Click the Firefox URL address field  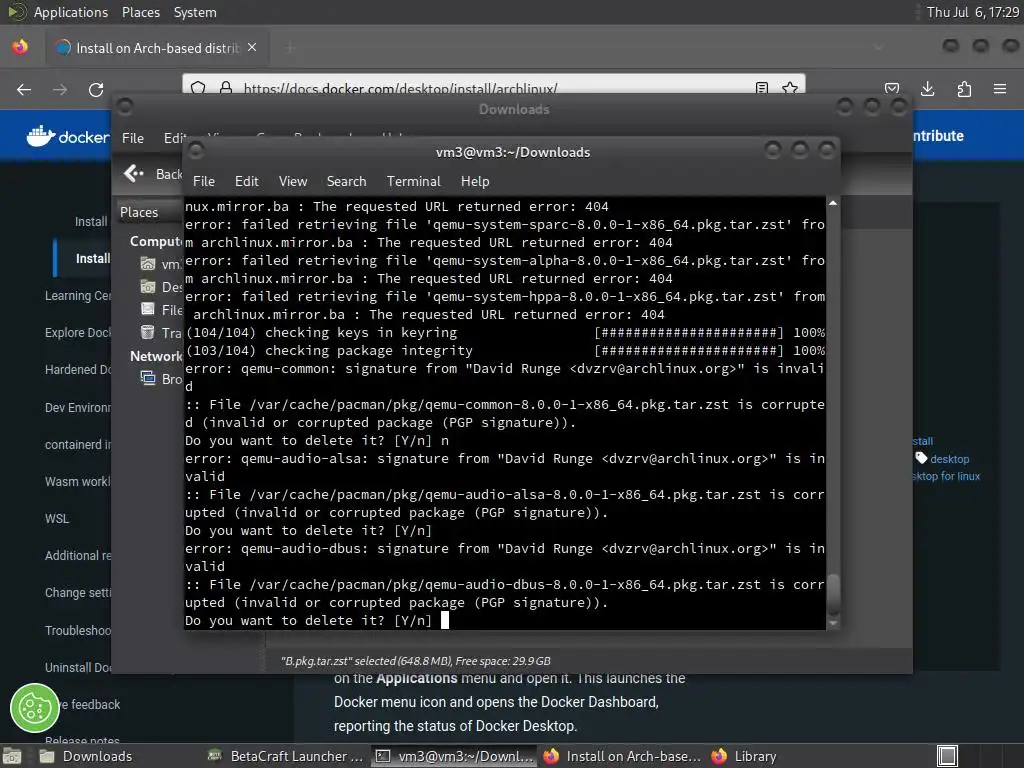[493, 88]
